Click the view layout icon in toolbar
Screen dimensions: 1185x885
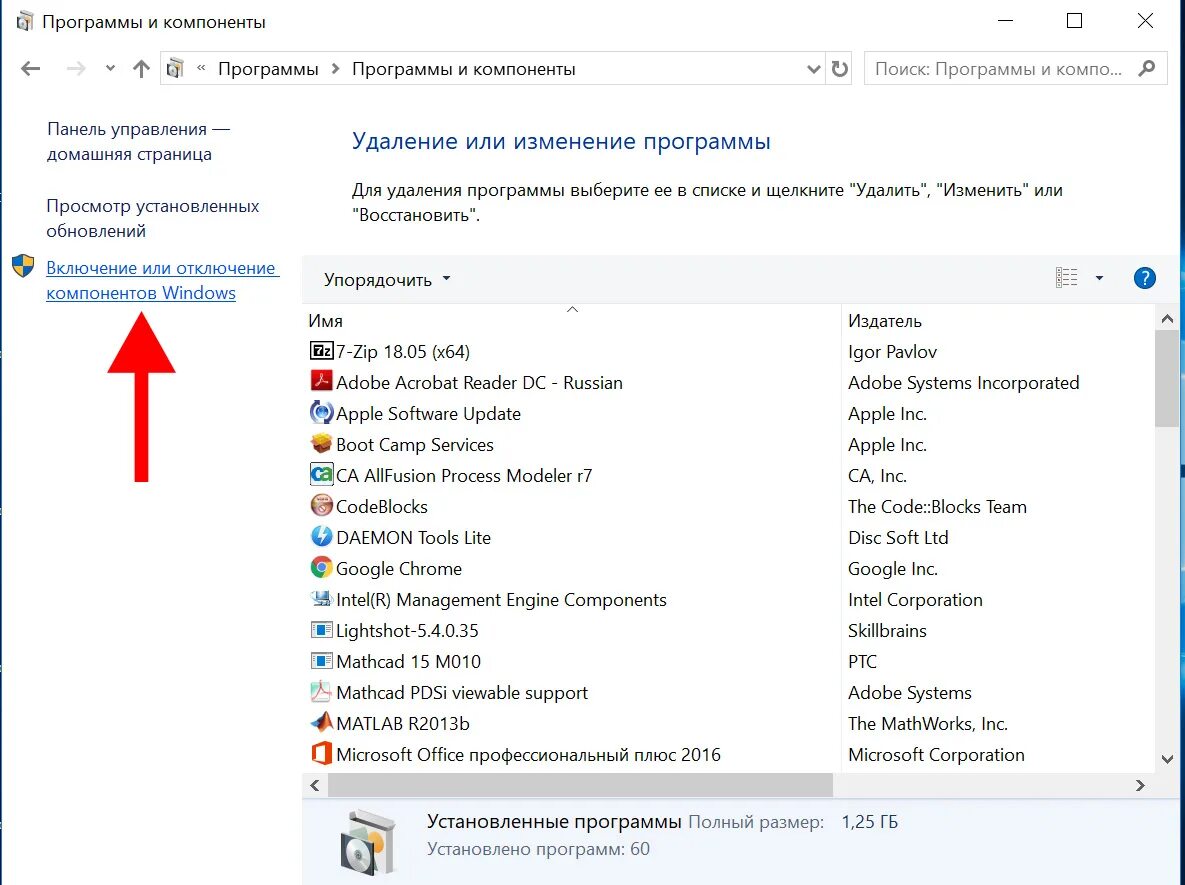point(1066,278)
